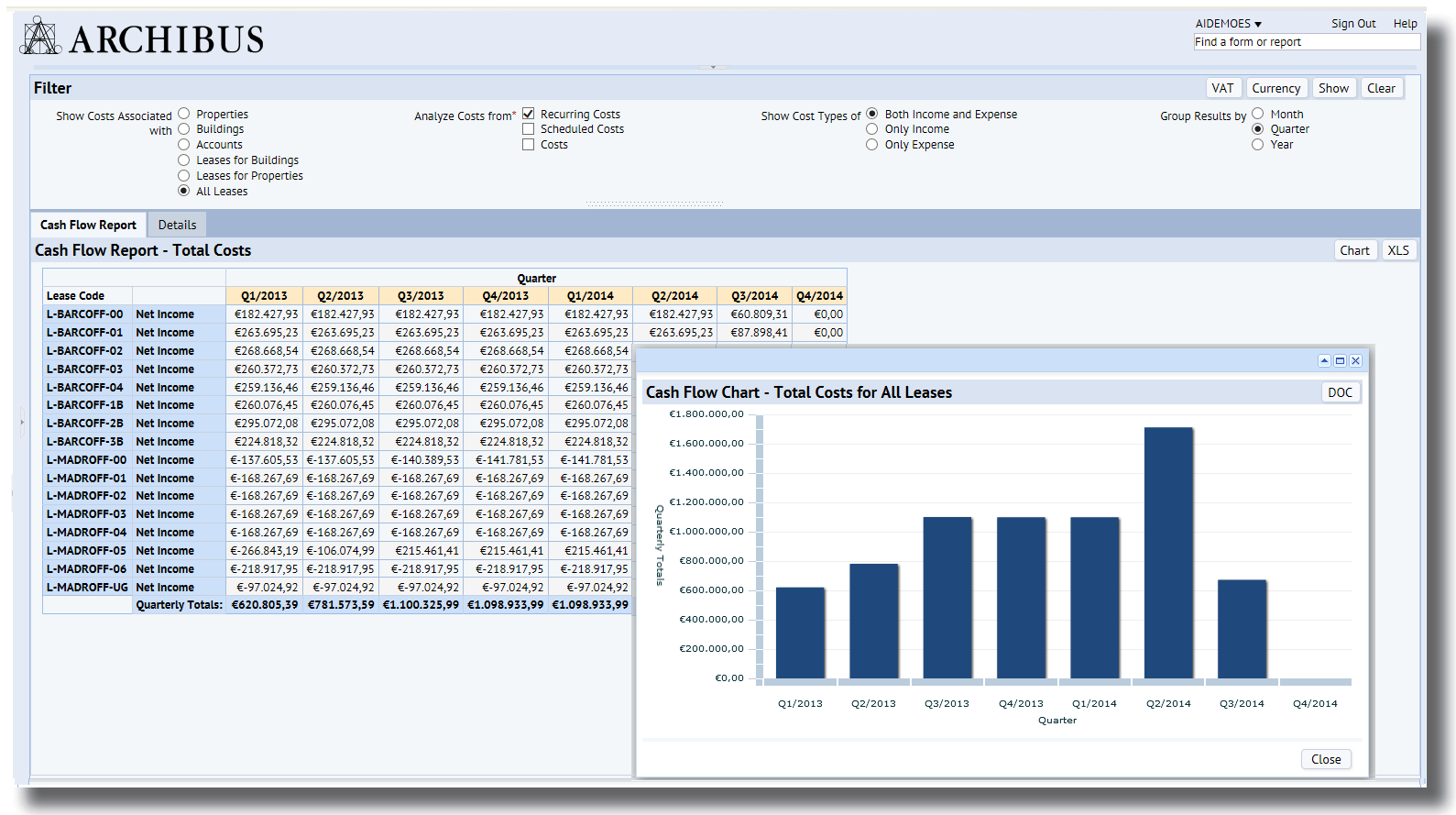Switch to the Details tab

click(177, 225)
